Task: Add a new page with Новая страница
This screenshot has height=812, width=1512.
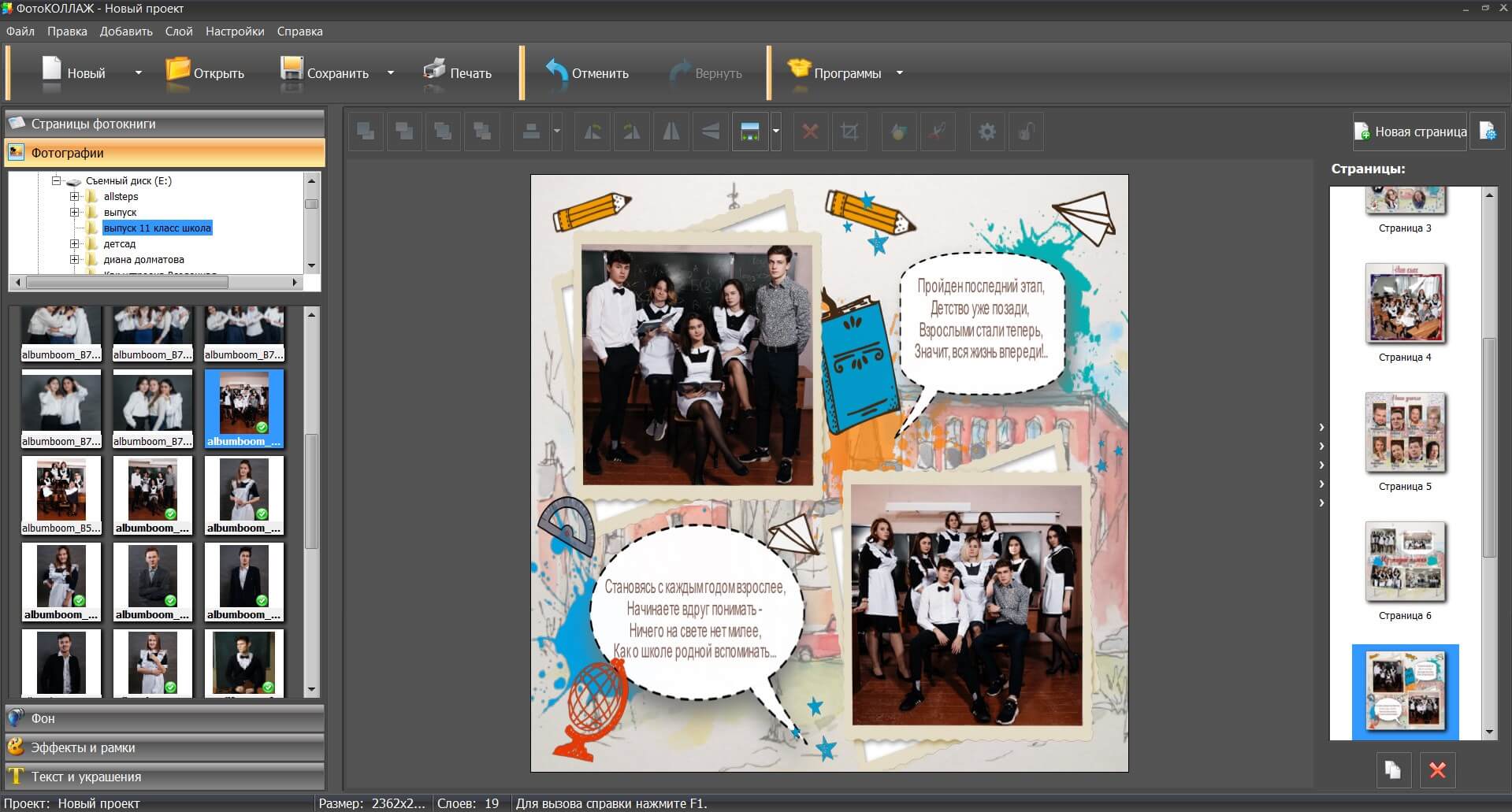Action: (x=1410, y=132)
